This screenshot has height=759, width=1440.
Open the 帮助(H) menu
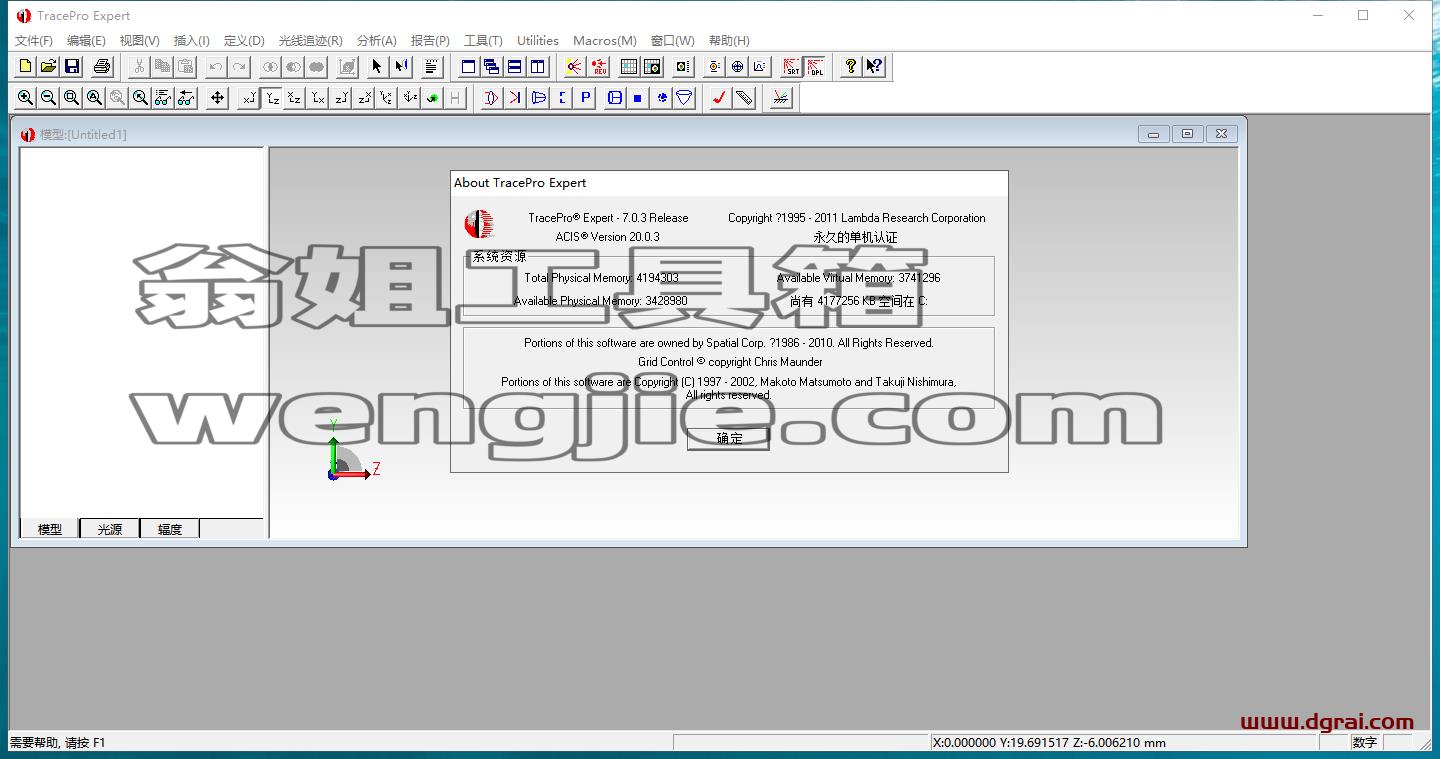728,41
